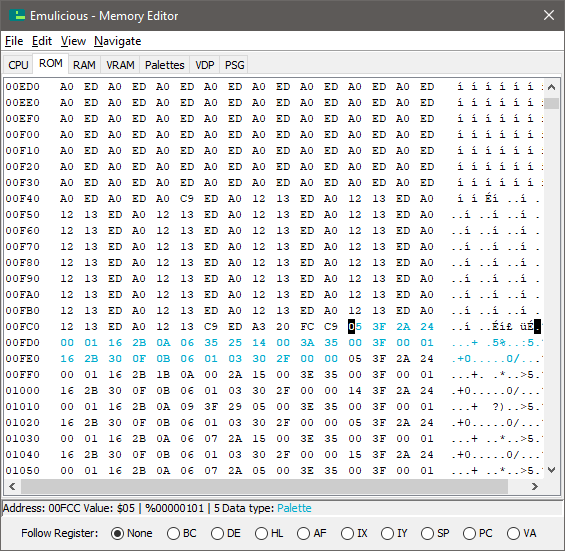Image resolution: width=565 pixels, height=551 pixels.
Task: Select the highlighted byte 05 at 00FCC
Action: [355, 326]
